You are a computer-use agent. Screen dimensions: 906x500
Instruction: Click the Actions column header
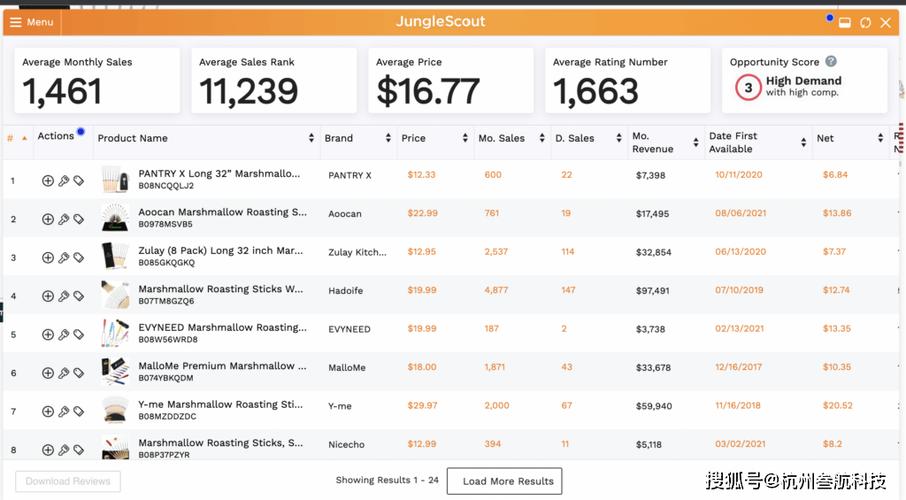[x=56, y=136]
